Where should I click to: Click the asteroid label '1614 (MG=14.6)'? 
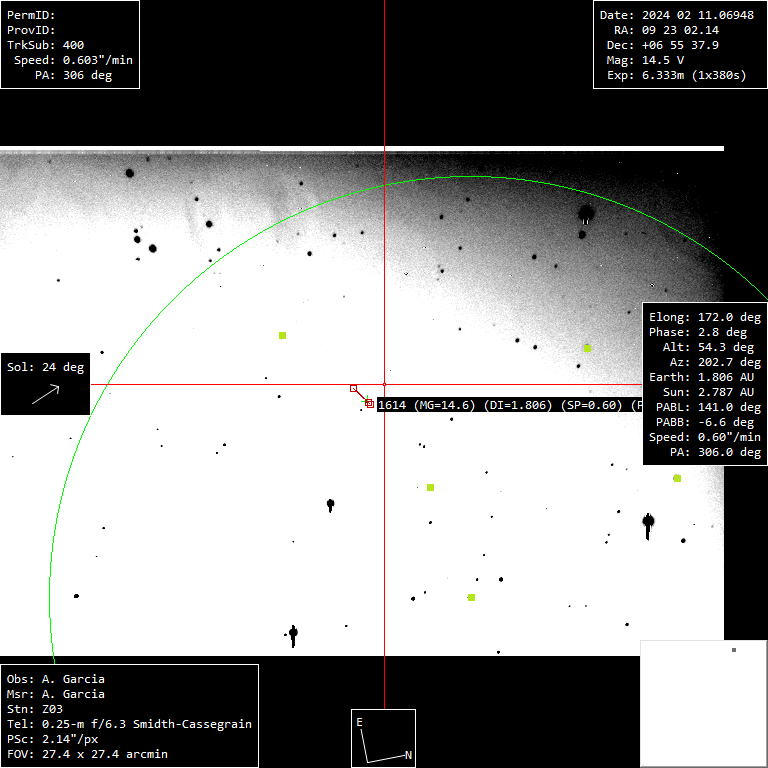tap(427, 405)
